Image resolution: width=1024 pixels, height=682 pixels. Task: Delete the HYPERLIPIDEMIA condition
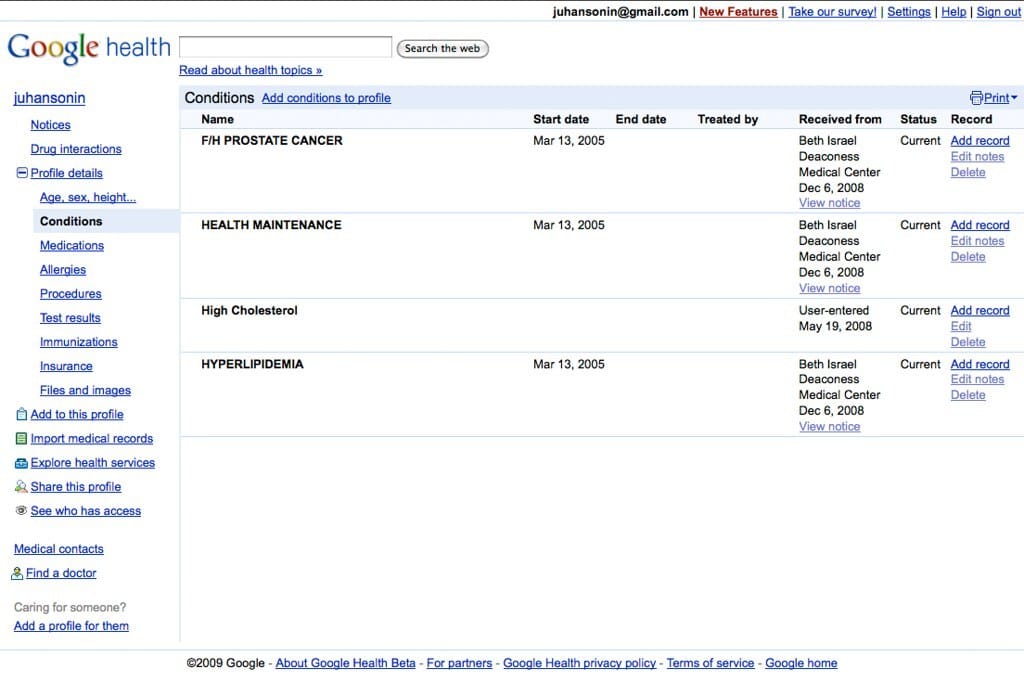[968, 395]
